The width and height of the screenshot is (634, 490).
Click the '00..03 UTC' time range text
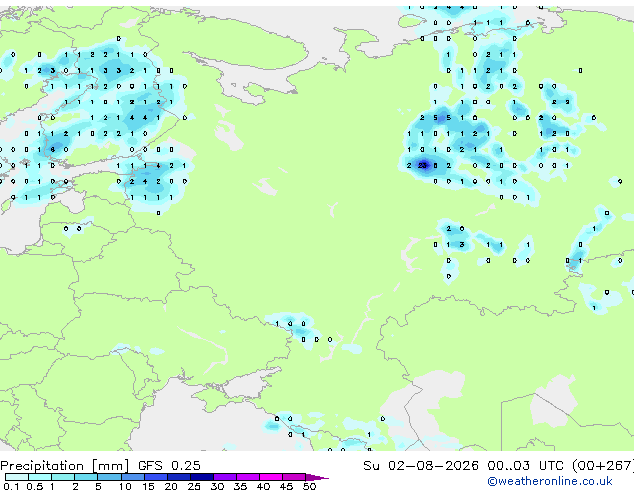coord(525,466)
